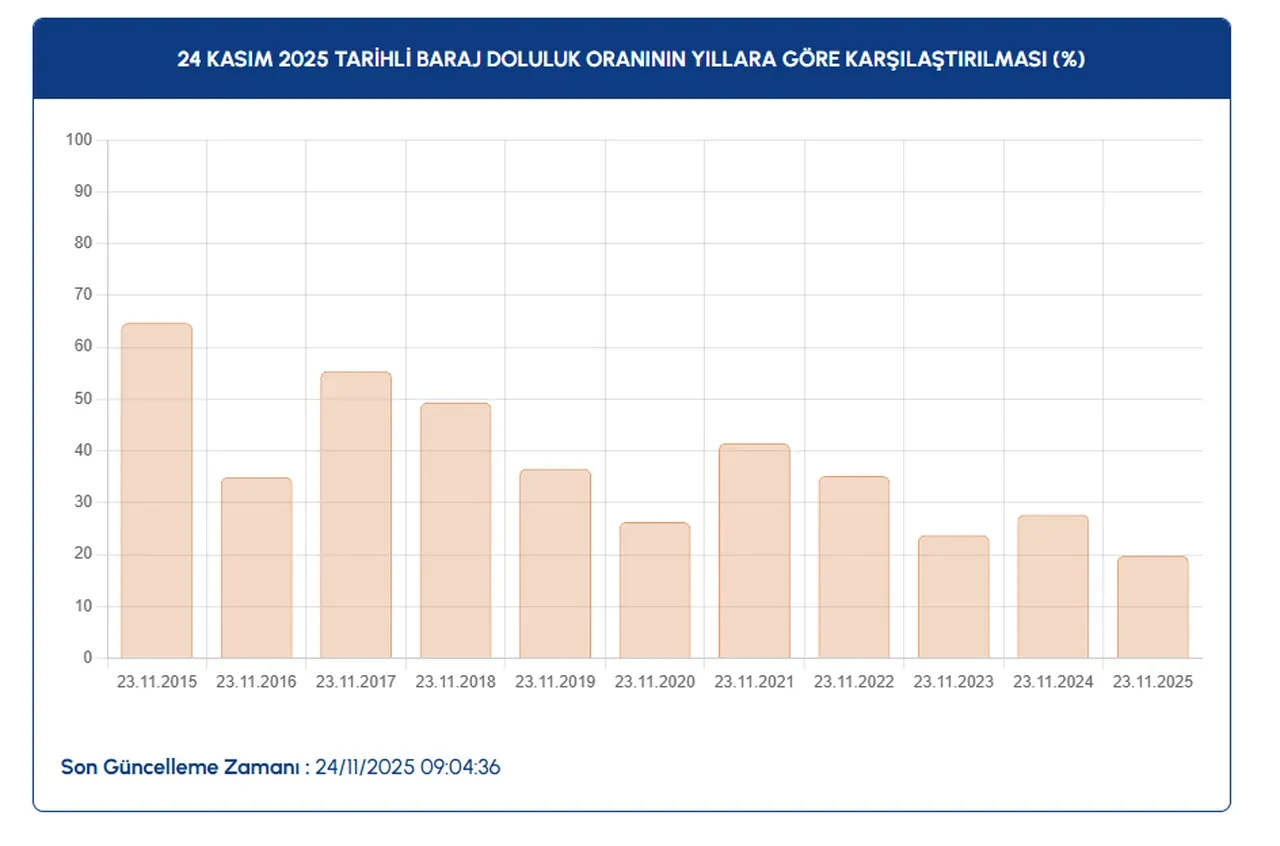Select the bar for 23.11.2018
The height and width of the screenshot is (846, 1280).
point(455,530)
